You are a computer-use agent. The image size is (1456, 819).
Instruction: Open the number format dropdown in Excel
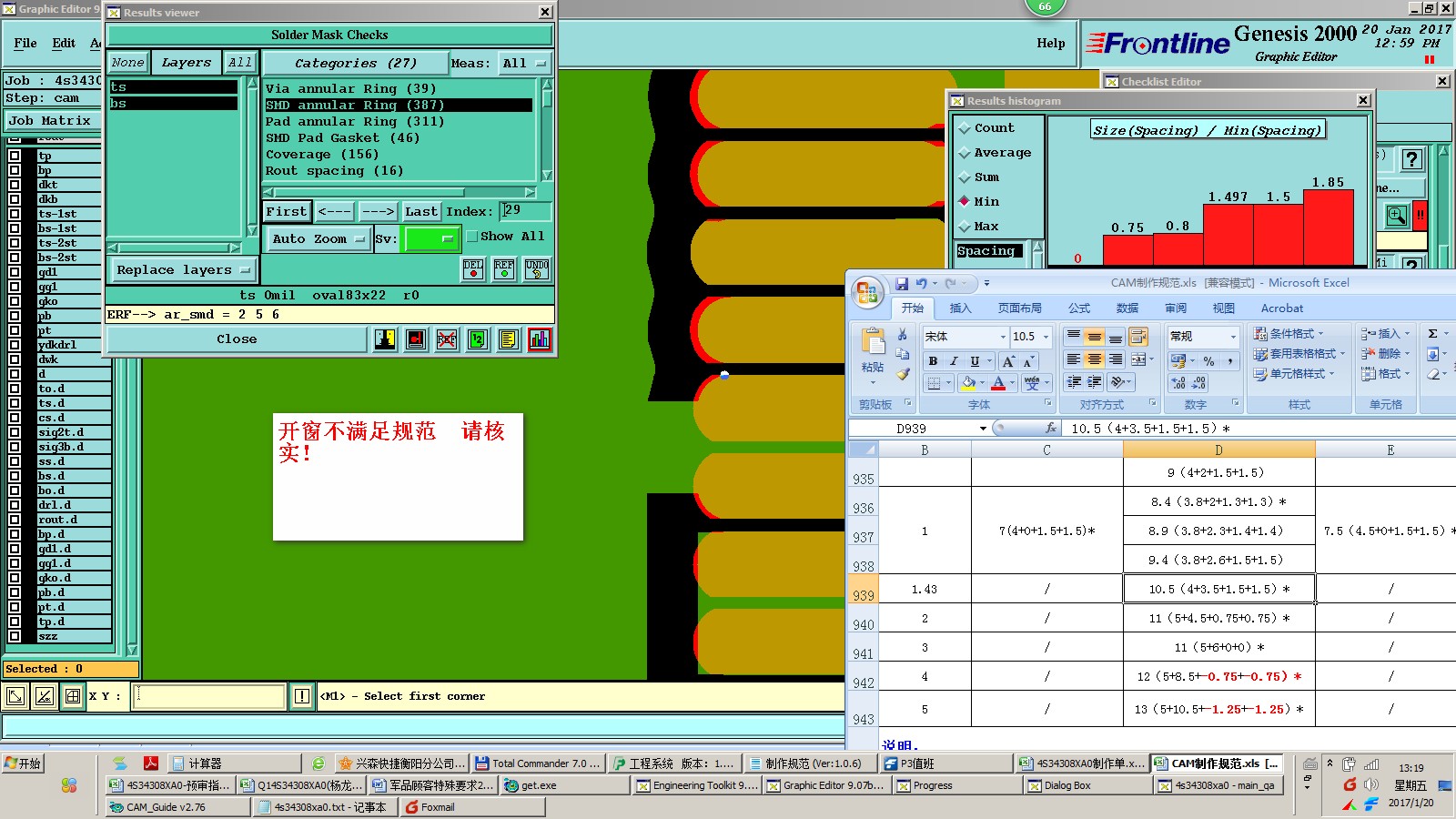click(x=1233, y=337)
